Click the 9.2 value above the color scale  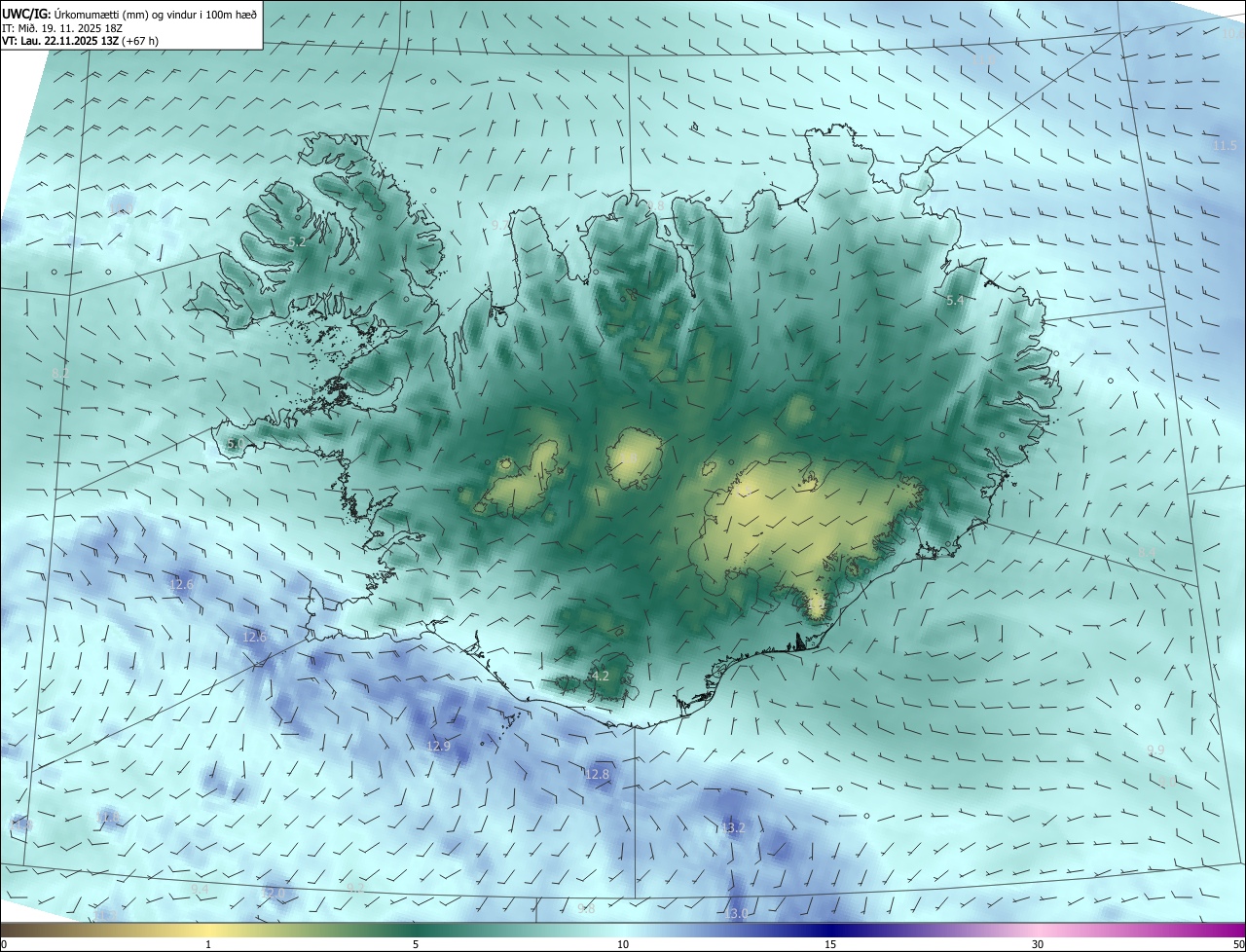[x=355, y=888]
